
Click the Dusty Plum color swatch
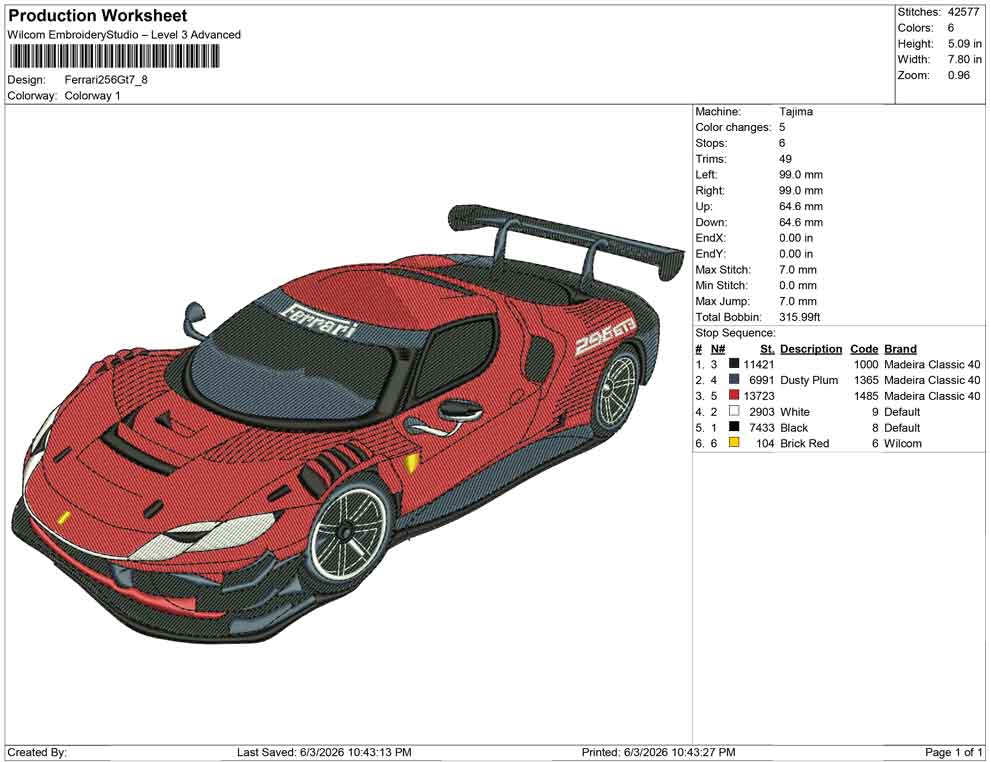click(x=734, y=379)
